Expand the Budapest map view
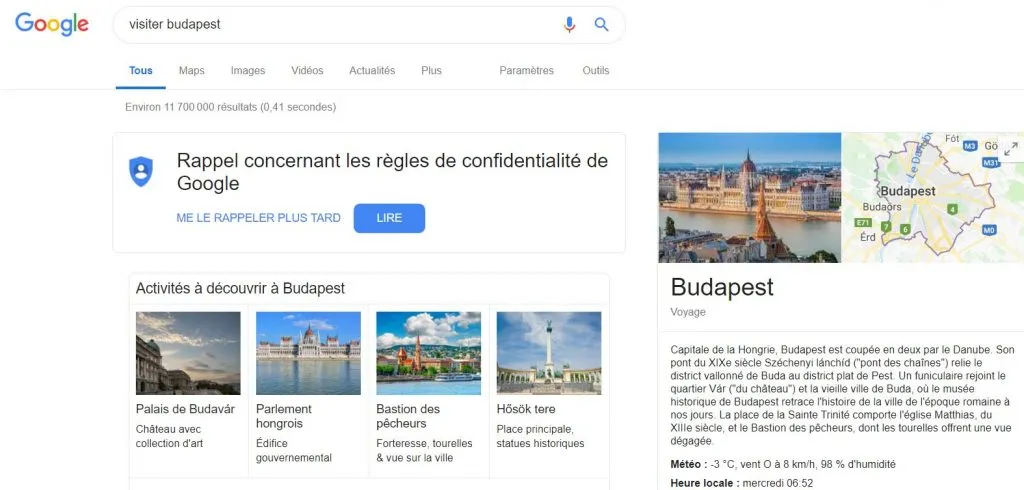Image resolution: width=1024 pixels, height=490 pixels. click(1011, 149)
